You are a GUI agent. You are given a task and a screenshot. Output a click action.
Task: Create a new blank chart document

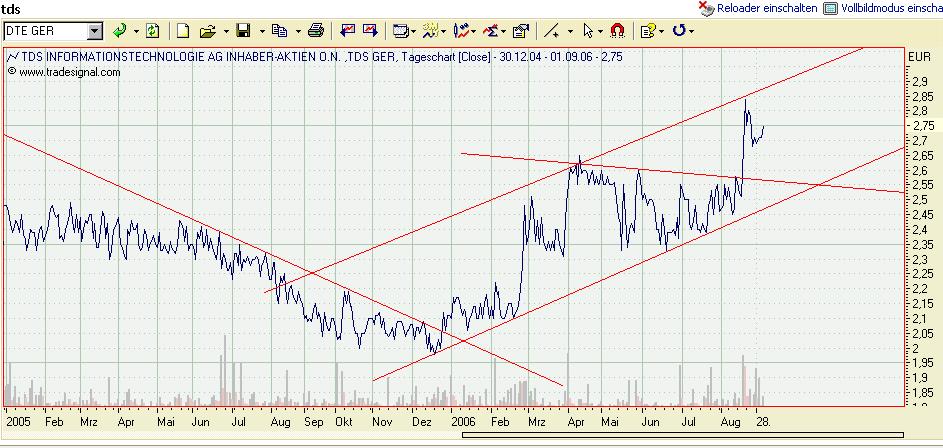click(183, 31)
